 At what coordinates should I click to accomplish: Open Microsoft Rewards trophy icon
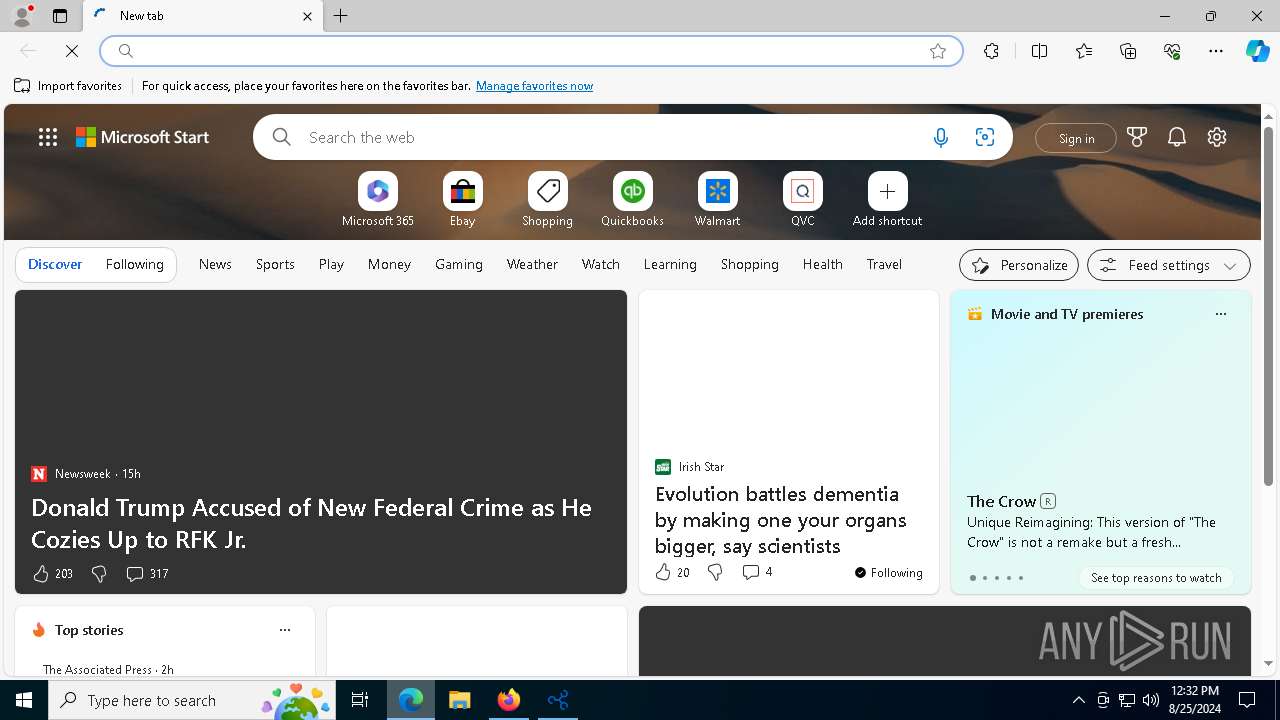pos(1137,137)
